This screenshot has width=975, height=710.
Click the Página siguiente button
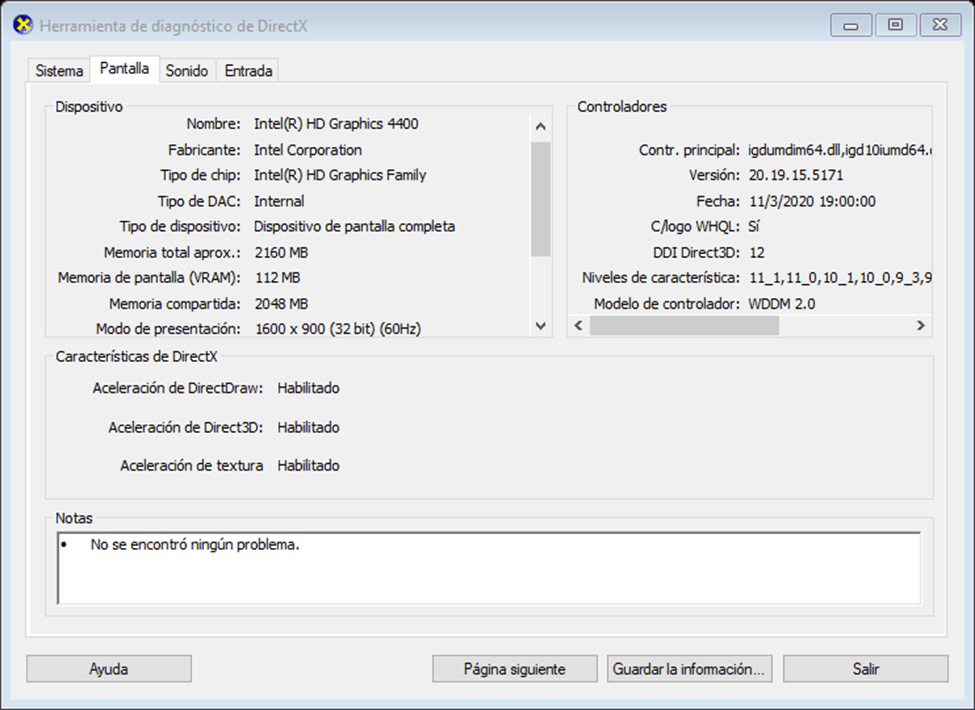515,669
